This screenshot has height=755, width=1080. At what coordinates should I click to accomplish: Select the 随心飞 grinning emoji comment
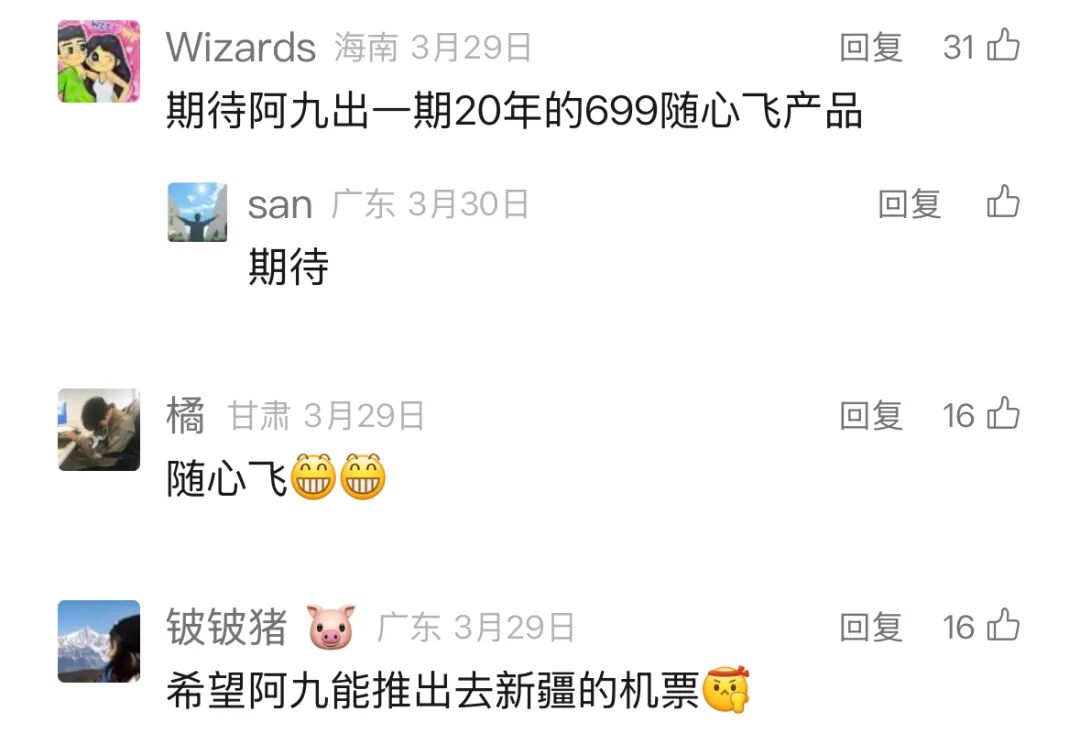tap(276, 477)
